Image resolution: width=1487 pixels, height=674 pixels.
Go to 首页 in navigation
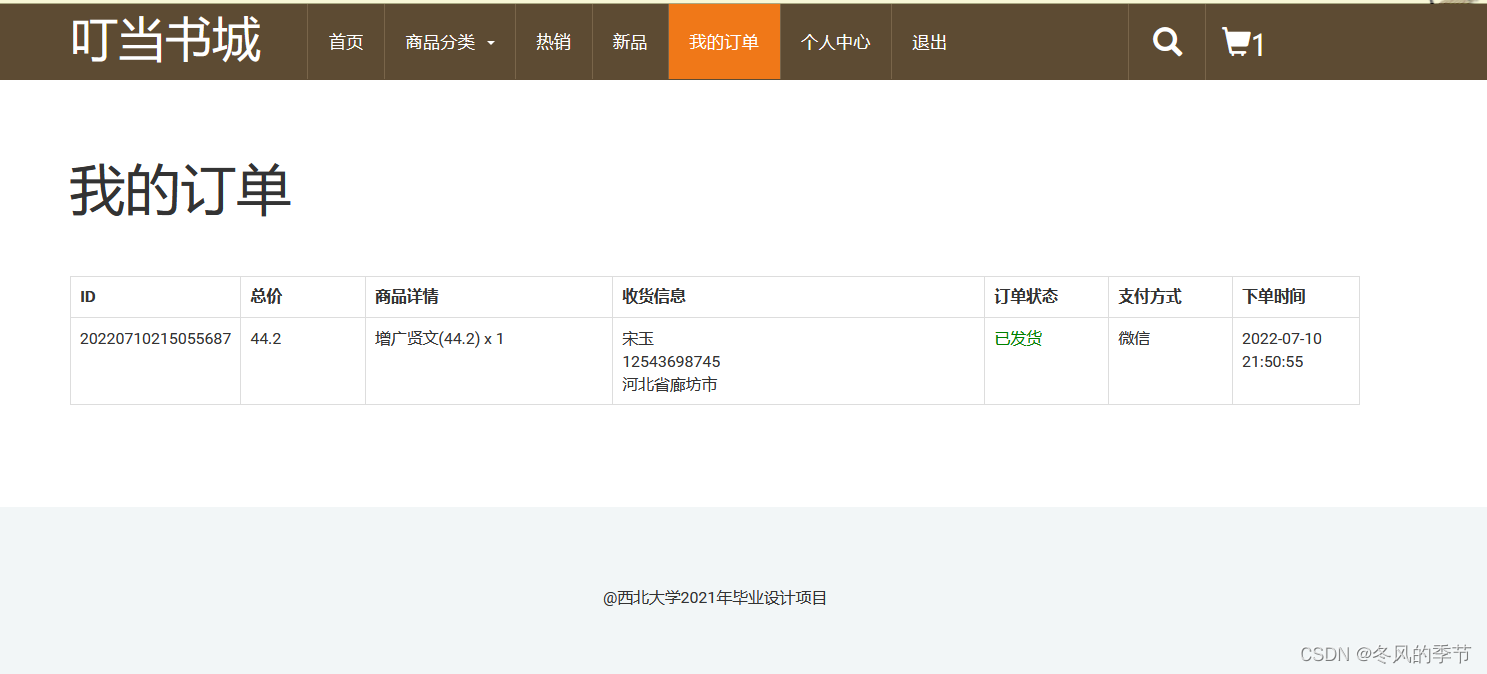coord(346,42)
